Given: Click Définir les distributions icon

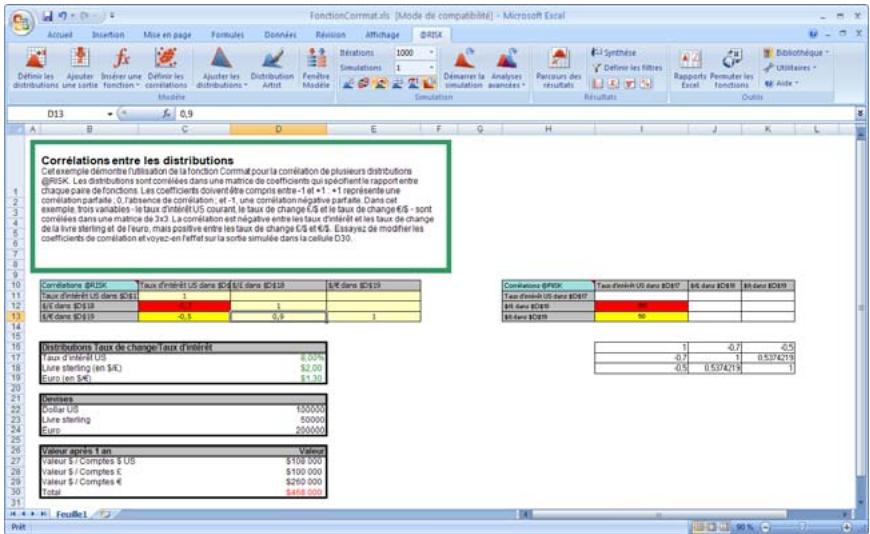Looking at the screenshot, I should pyautogui.click(x=37, y=62).
